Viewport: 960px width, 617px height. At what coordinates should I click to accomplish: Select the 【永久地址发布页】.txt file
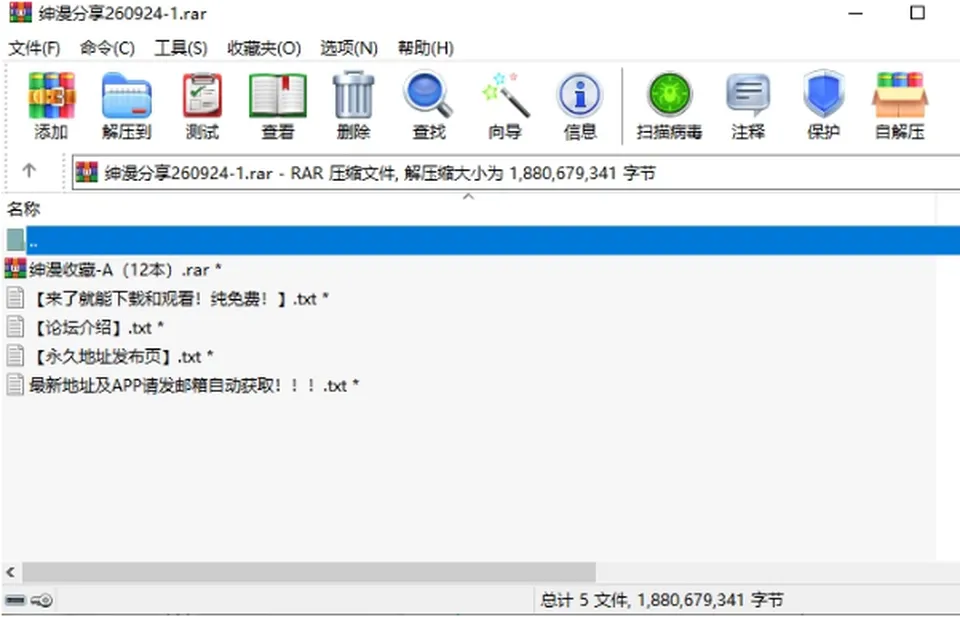point(110,356)
